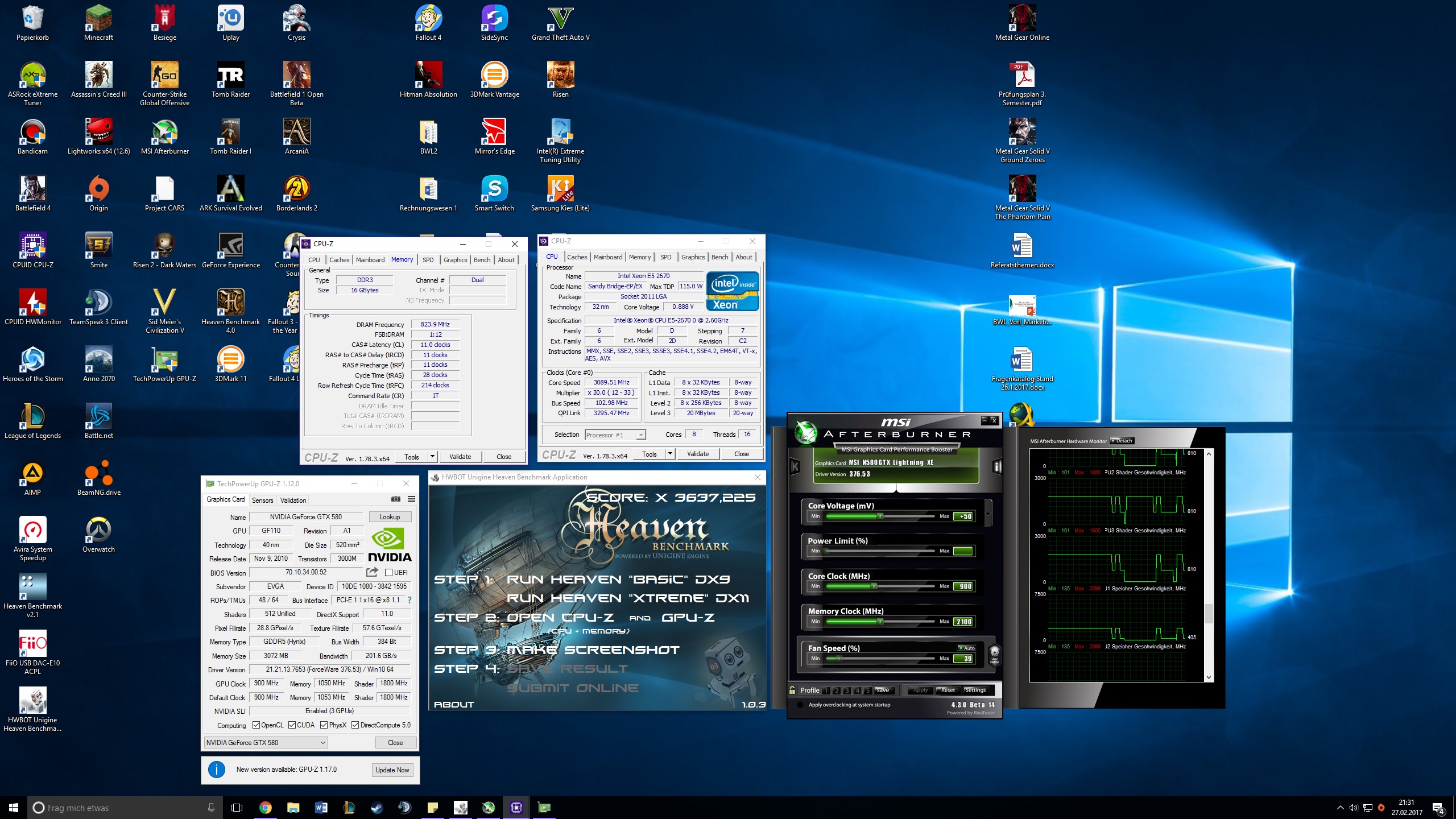1456x819 pixels.
Task: Expand the Tools dropdown arrow in Memory CPU-Z
Action: pyautogui.click(x=432, y=456)
